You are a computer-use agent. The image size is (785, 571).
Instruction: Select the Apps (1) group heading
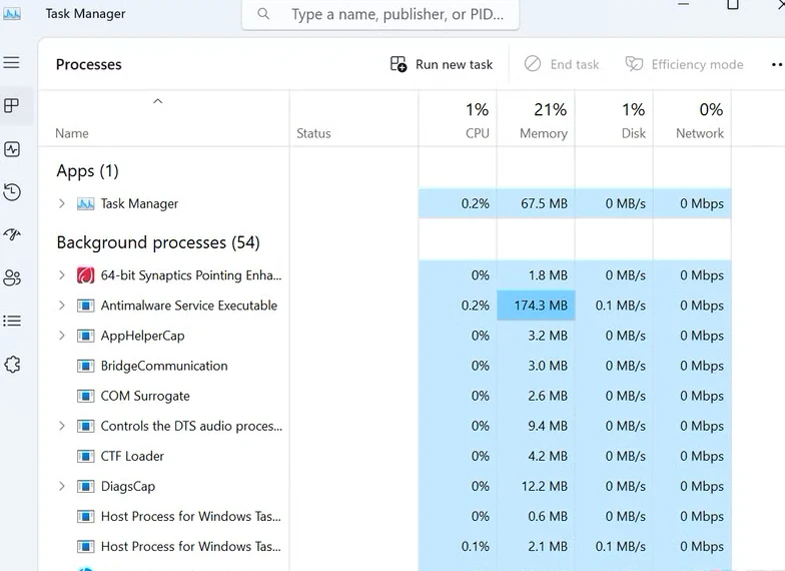click(x=88, y=171)
